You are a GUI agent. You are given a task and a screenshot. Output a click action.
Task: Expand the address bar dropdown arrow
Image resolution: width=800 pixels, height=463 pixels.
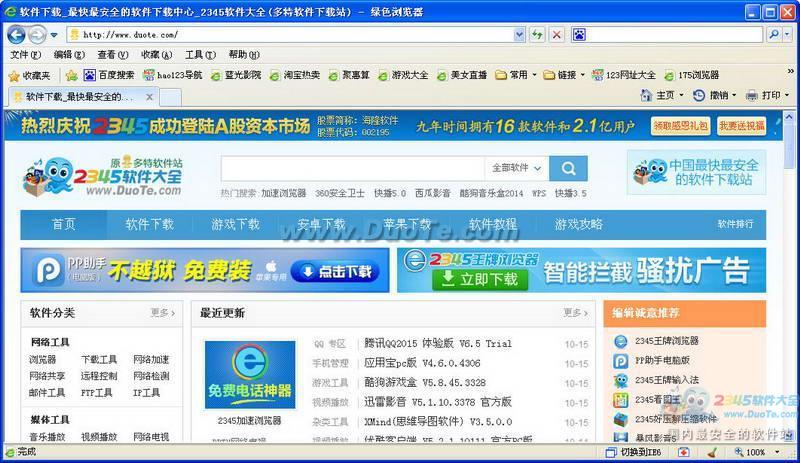click(519, 35)
